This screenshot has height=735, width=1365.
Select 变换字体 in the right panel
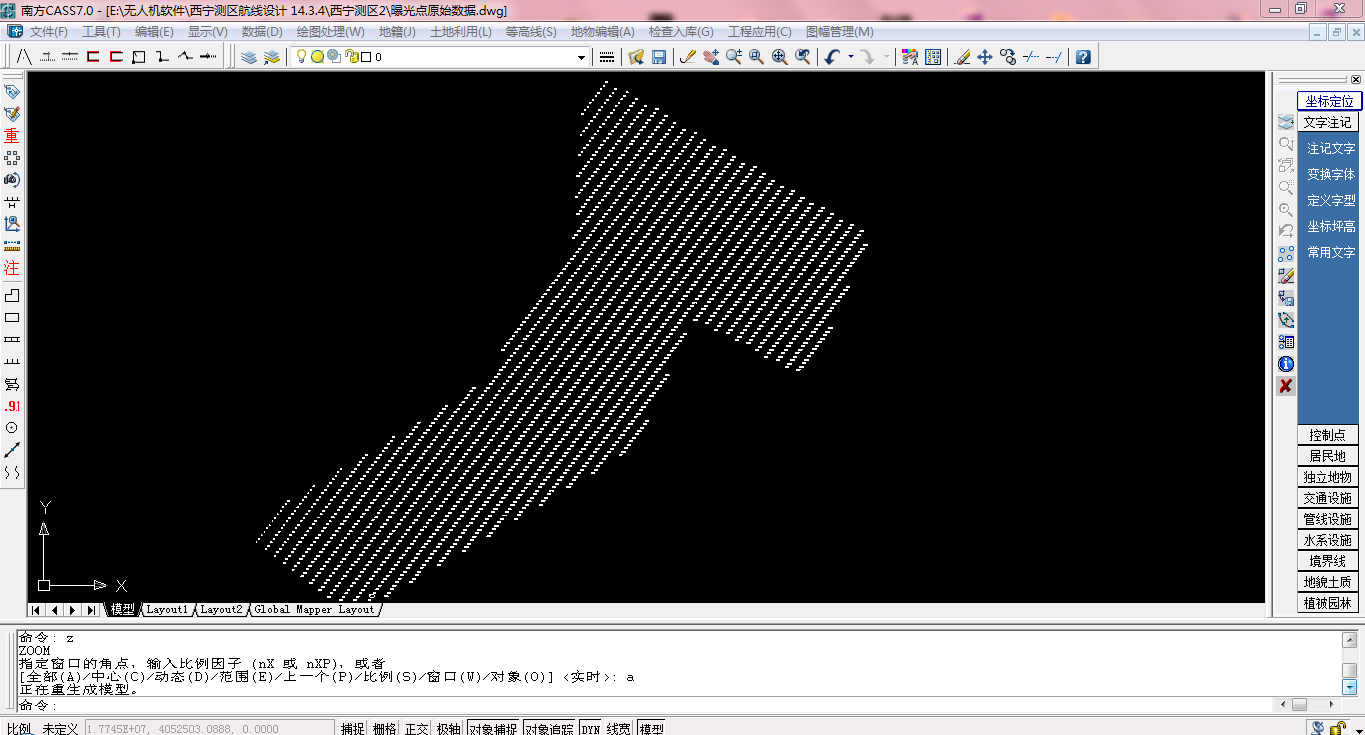coord(1331,174)
